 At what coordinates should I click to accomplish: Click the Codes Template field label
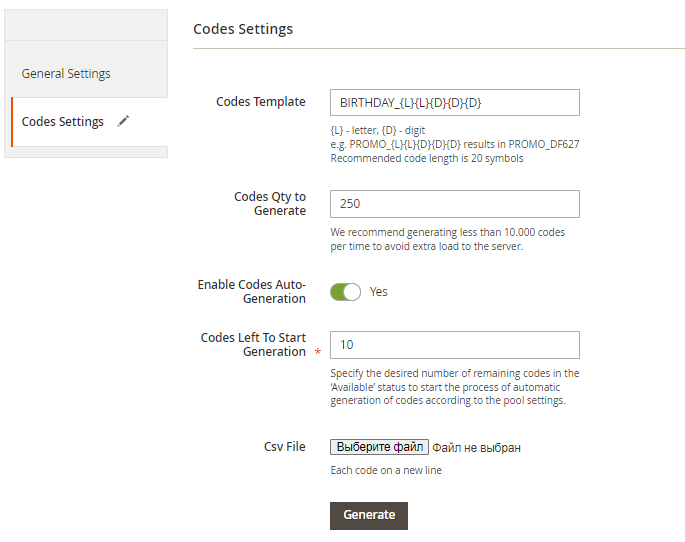pos(261,102)
